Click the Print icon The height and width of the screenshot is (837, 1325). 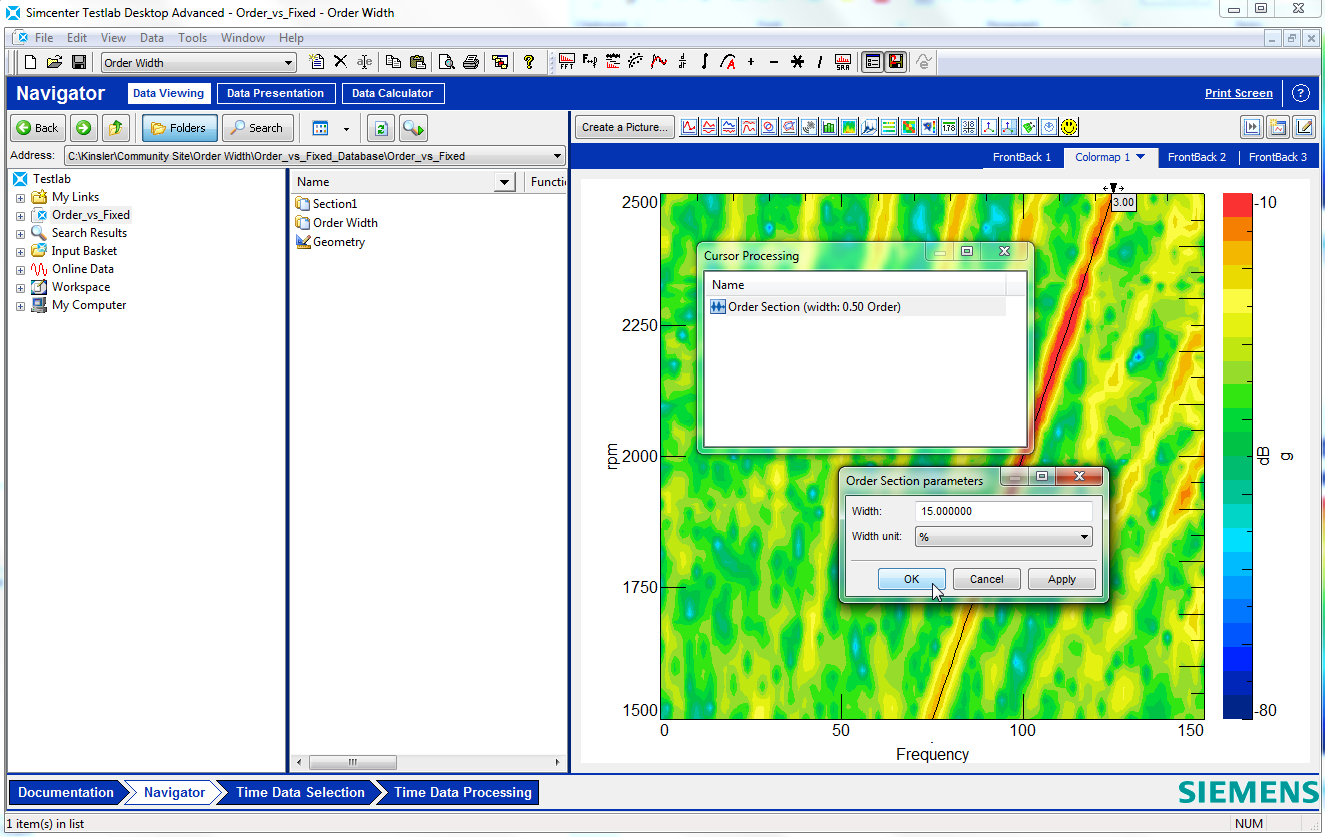(471, 62)
